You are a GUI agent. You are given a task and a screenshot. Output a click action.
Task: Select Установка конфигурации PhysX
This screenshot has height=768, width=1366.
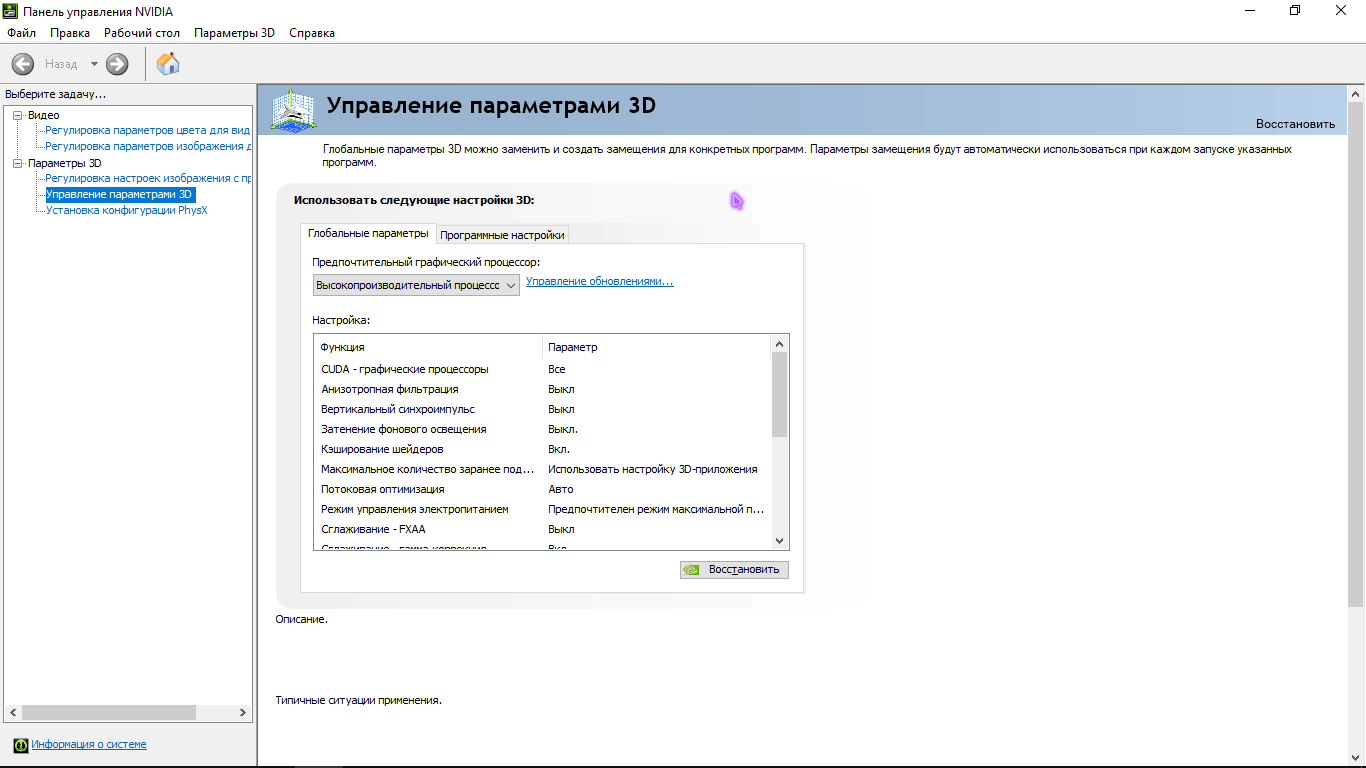pos(127,210)
